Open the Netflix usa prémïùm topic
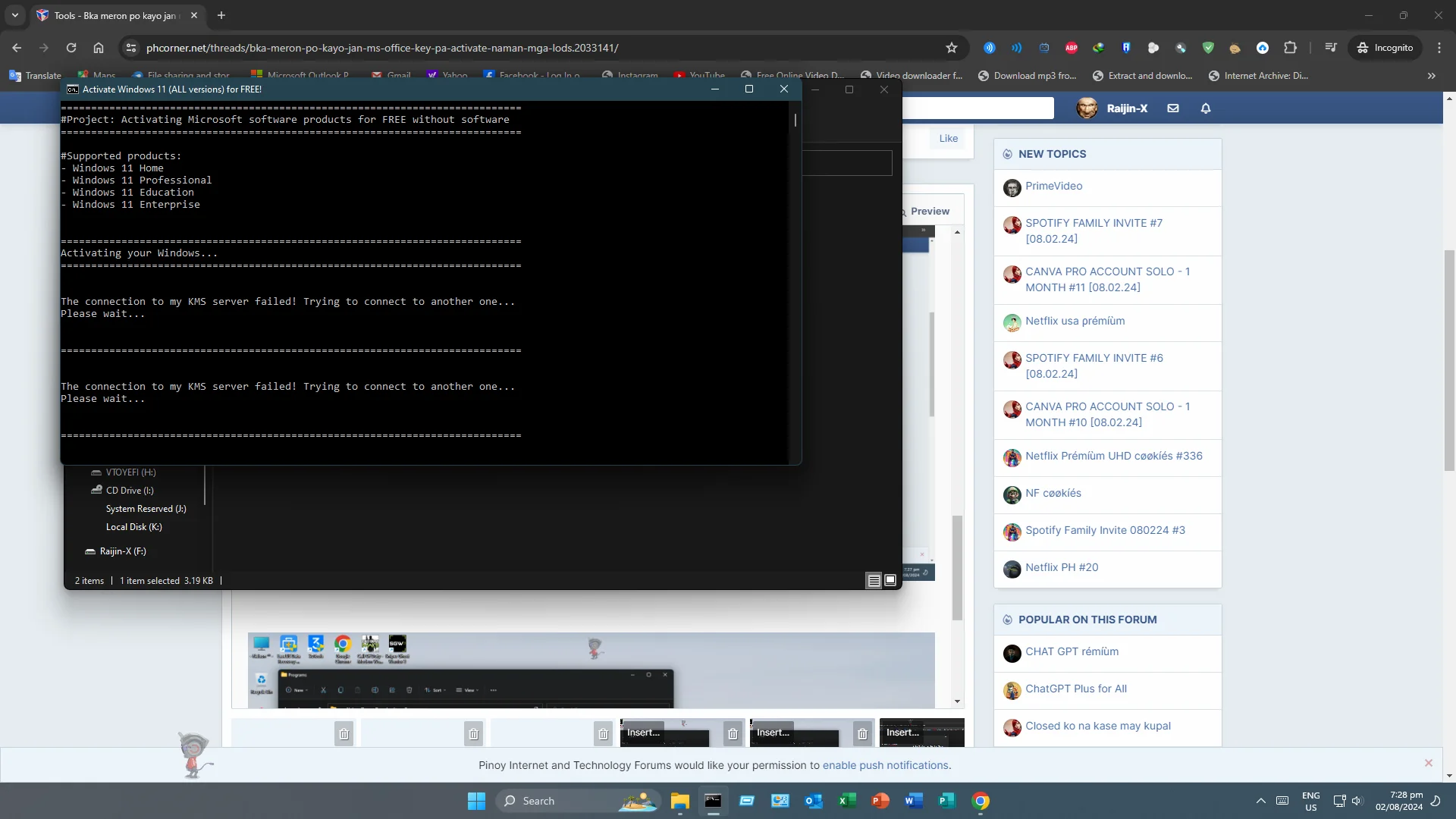The image size is (1456, 819). (x=1075, y=321)
